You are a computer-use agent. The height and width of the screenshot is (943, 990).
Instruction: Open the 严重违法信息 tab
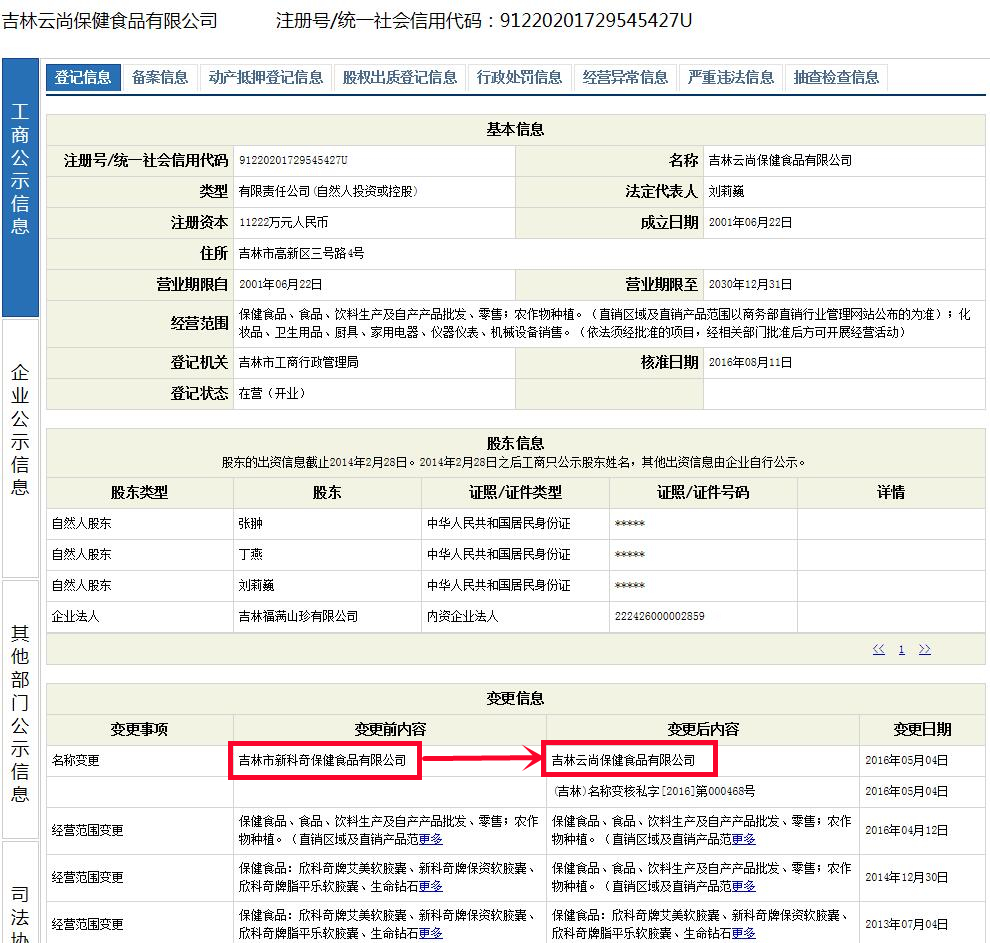tap(731, 78)
